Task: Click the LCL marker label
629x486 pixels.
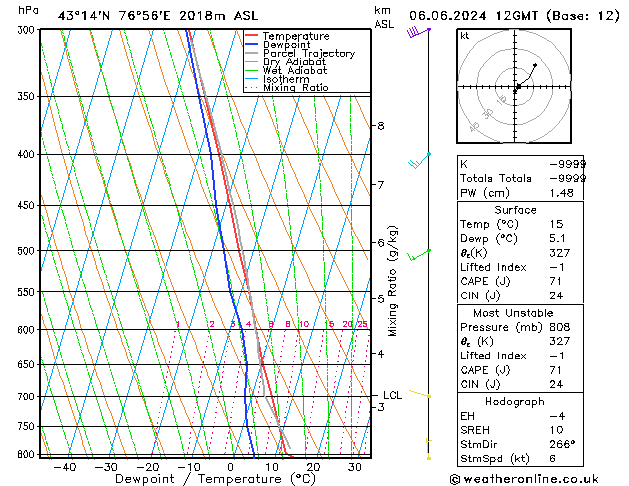Action: coord(392,395)
